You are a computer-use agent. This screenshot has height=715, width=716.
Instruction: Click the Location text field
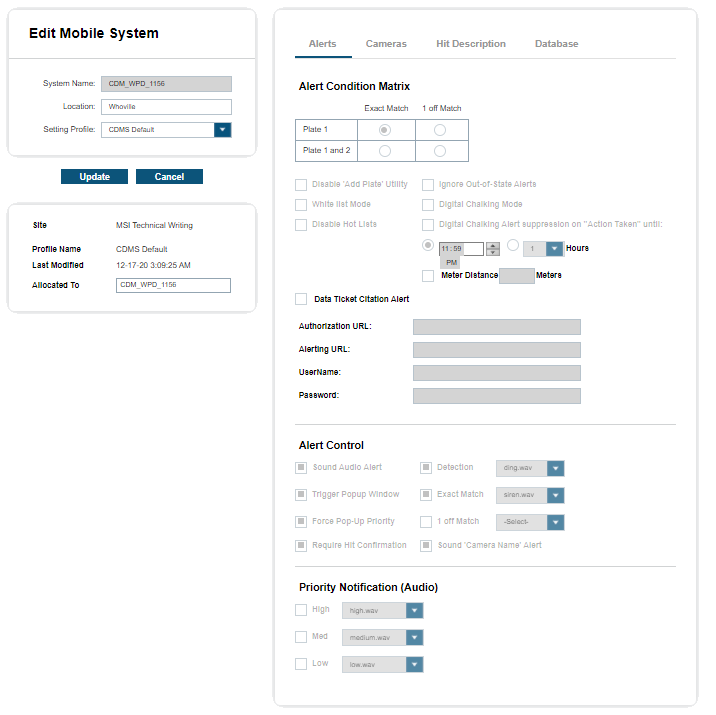[x=166, y=107]
